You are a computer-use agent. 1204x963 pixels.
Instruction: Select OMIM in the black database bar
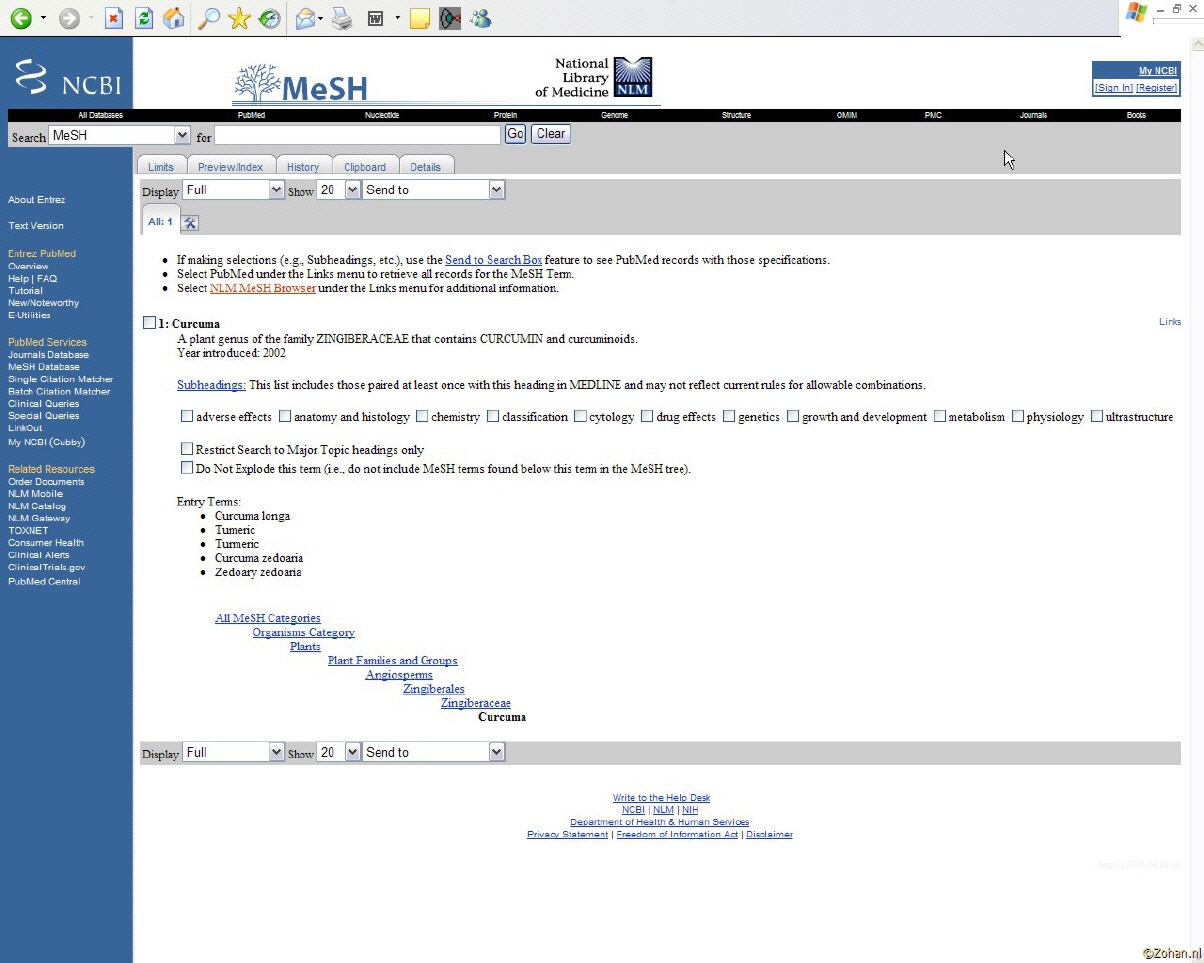point(847,115)
